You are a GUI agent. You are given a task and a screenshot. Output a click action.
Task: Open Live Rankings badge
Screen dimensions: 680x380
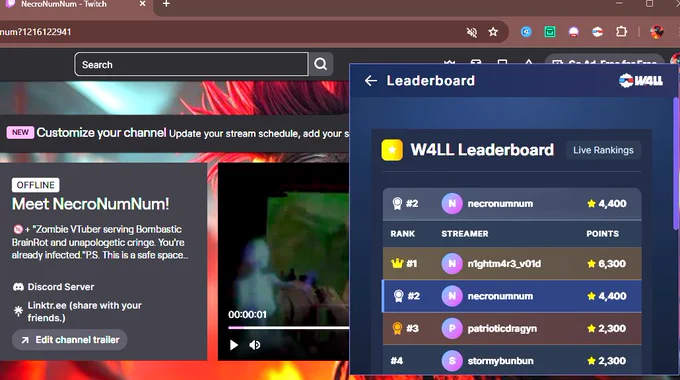point(603,150)
